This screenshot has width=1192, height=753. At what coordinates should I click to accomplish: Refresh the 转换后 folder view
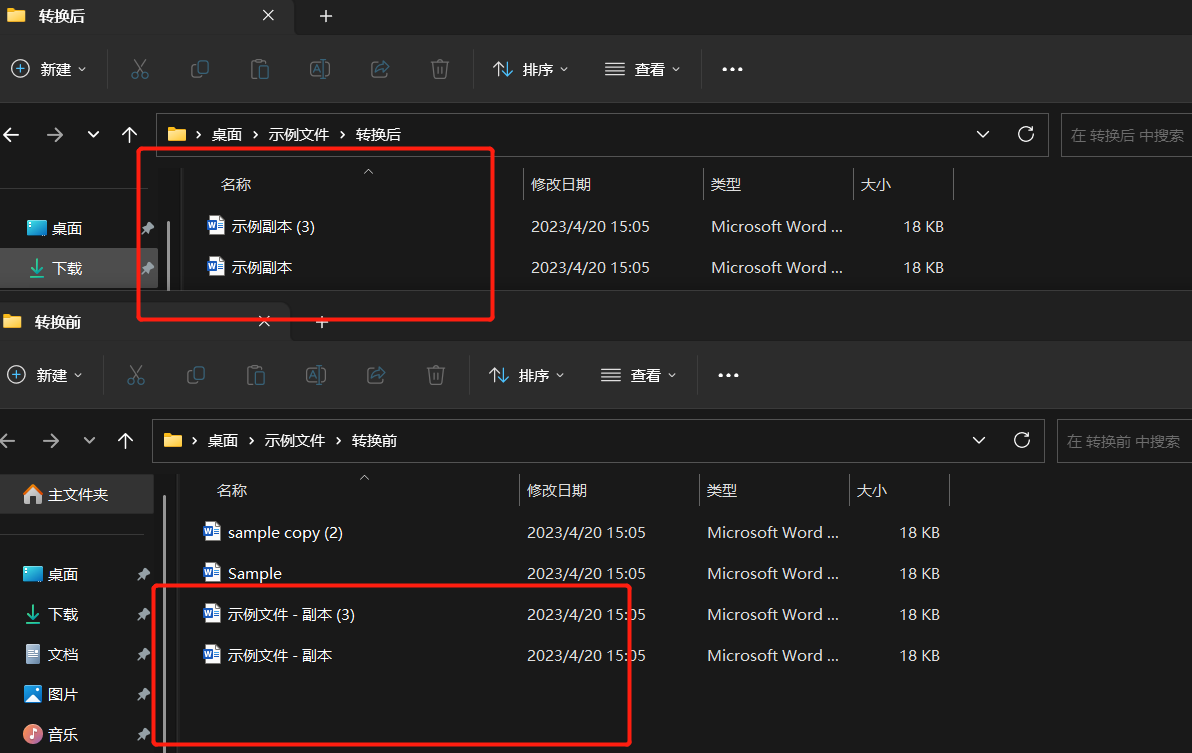[x=1025, y=134]
